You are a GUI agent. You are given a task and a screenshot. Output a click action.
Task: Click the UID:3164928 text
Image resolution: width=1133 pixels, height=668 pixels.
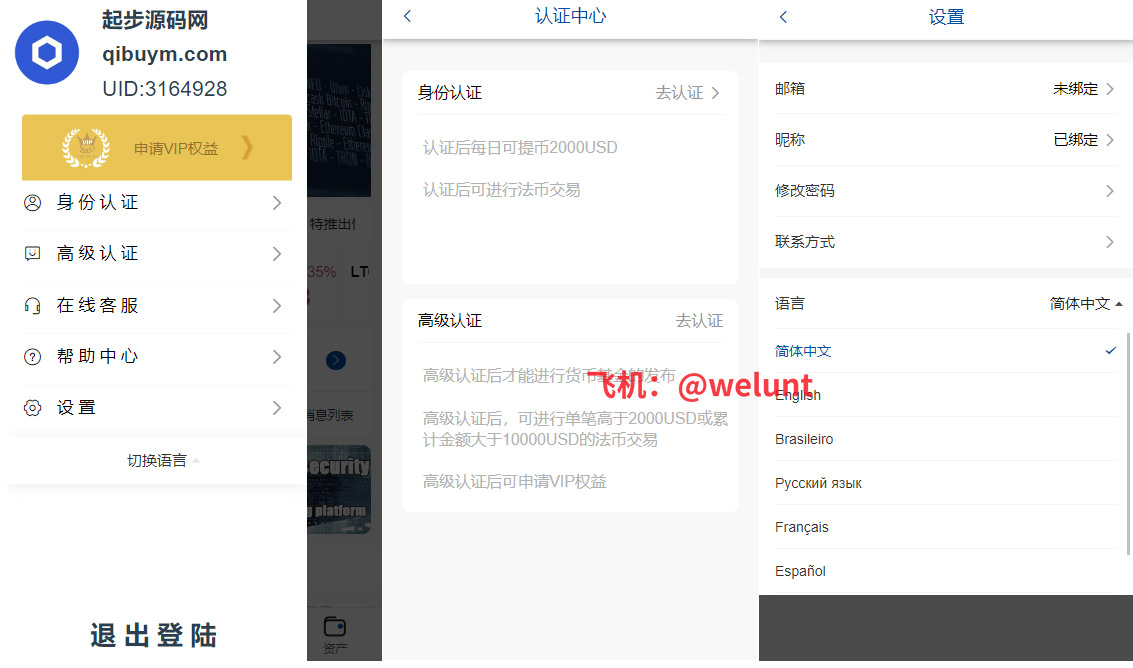[x=165, y=89]
